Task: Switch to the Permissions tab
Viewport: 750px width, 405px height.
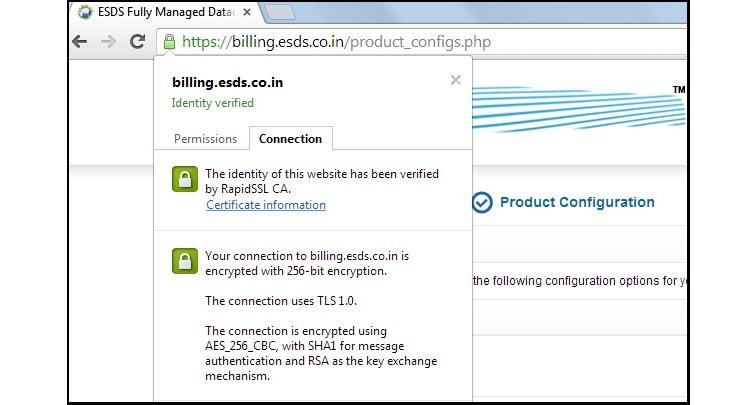Action: (205, 139)
